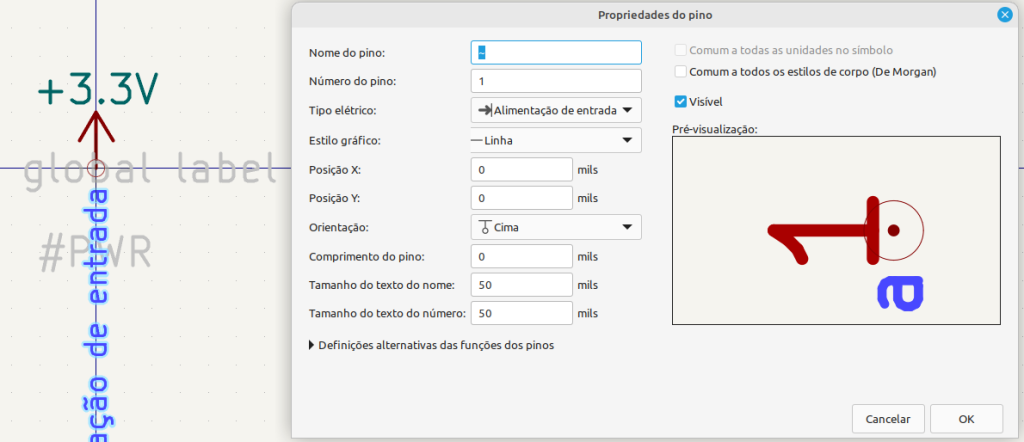This screenshot has height=442, width=1024.
Task: Focus the Posição X input field
Action: pos(522,170)
